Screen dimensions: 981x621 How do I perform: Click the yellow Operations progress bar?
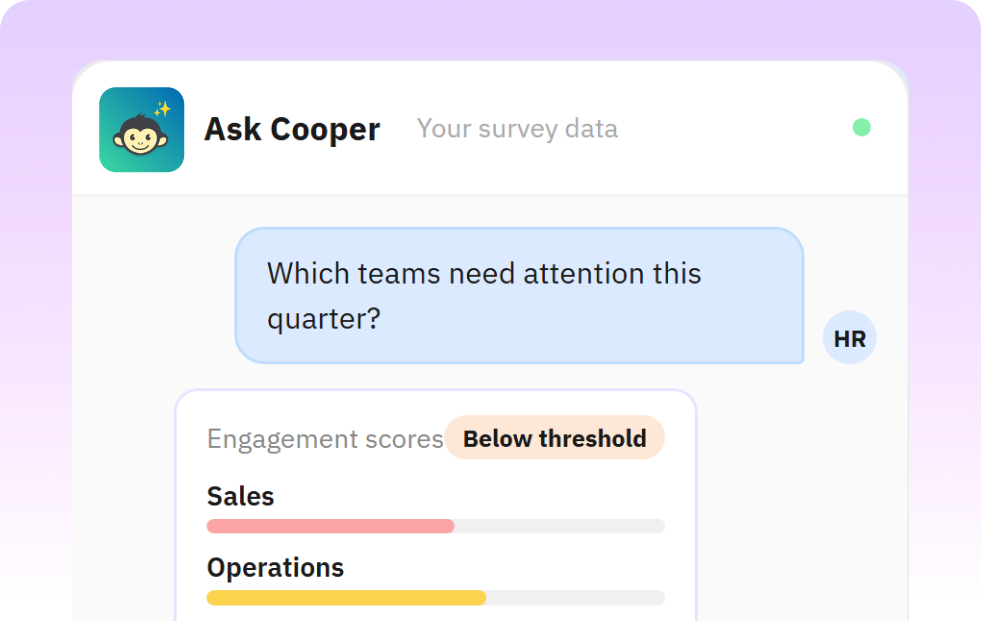[x=345, y=597]
